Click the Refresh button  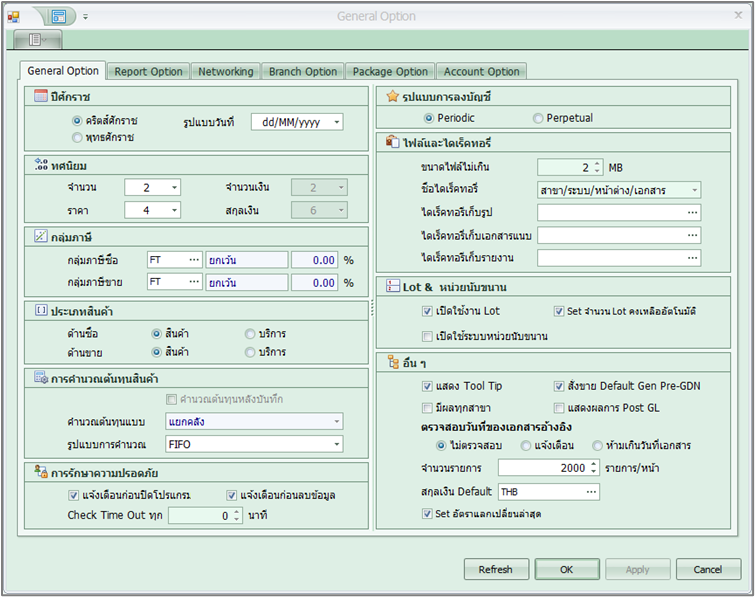click(x=496, y=569)
